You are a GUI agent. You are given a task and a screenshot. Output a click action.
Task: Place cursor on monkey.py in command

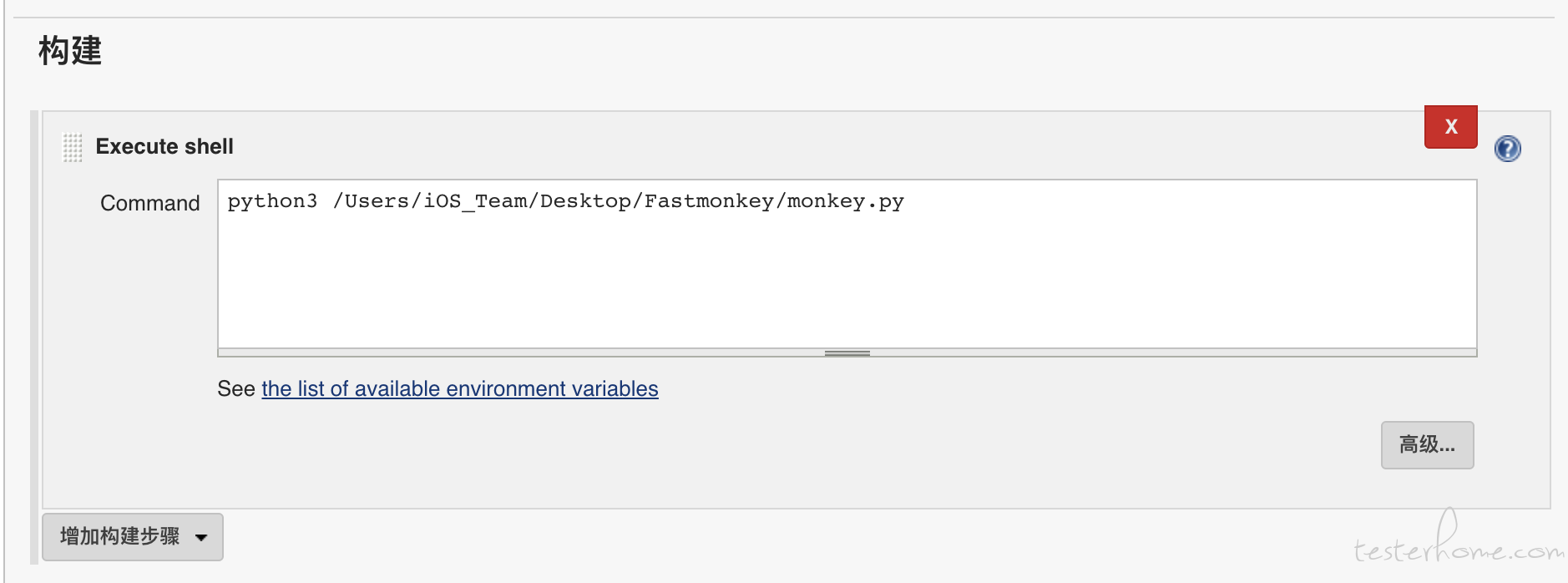coord(845,201)
